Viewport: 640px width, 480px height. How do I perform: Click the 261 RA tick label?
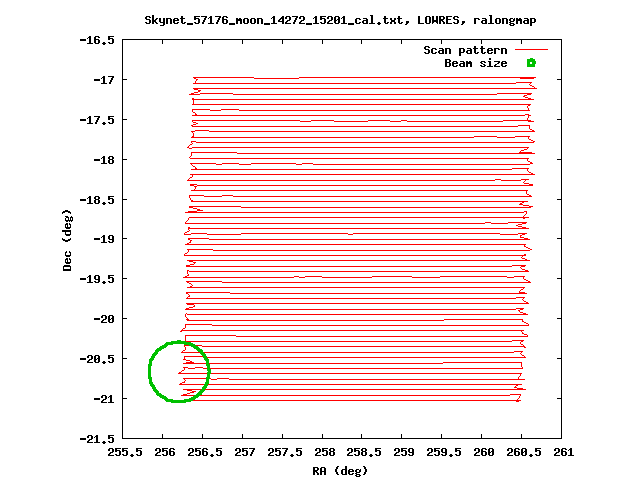coord(564,452)
